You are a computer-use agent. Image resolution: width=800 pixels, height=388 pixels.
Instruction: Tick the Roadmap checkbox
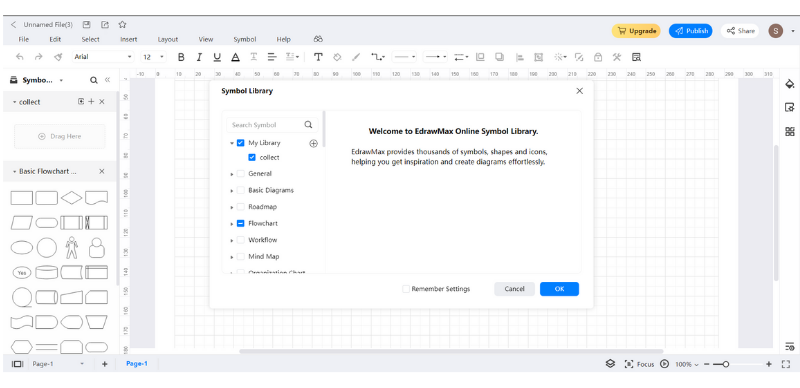[x=240, y=207]
